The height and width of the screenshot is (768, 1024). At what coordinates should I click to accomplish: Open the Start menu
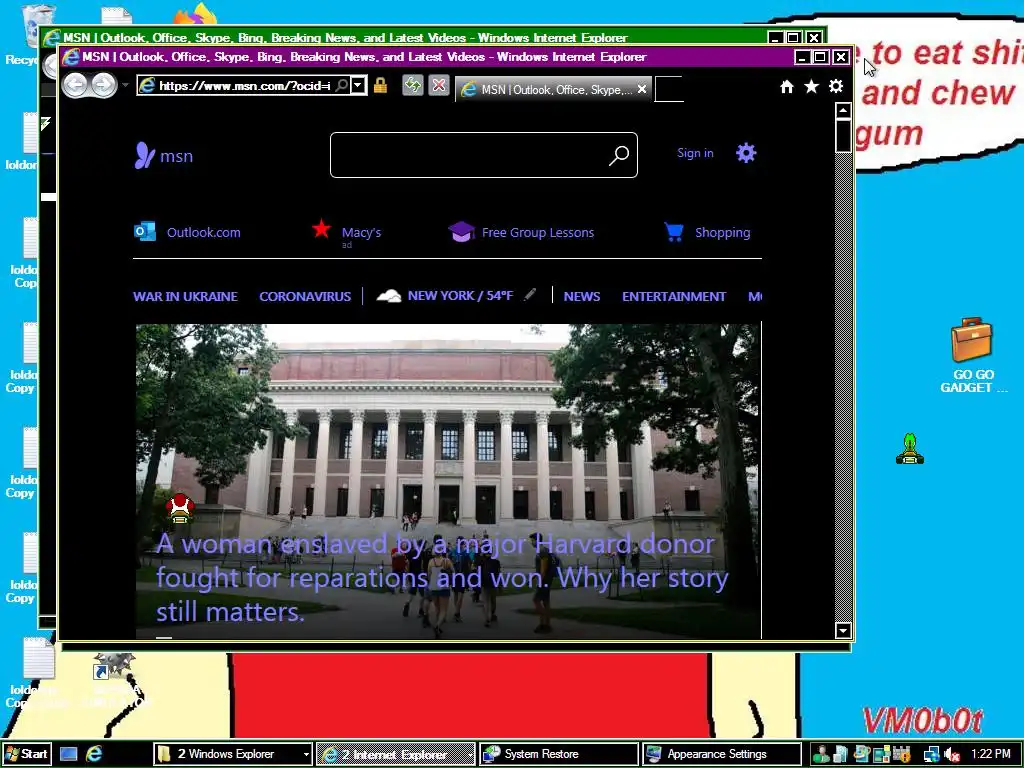pos(26,754)
